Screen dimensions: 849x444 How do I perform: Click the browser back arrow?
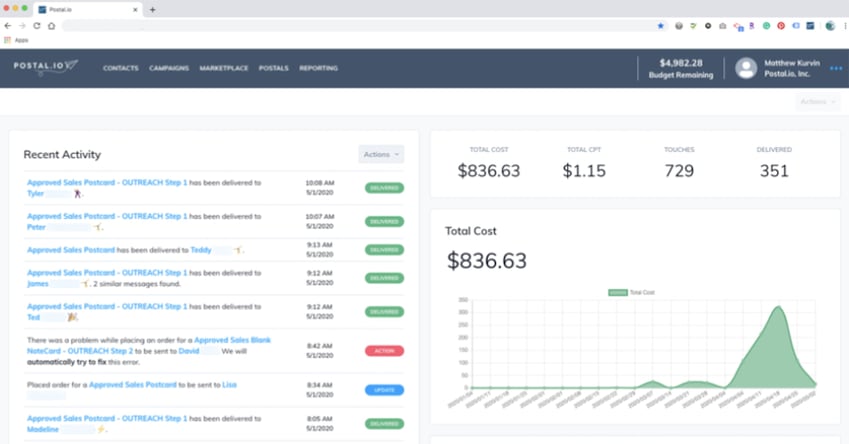(x=9, y=26)
